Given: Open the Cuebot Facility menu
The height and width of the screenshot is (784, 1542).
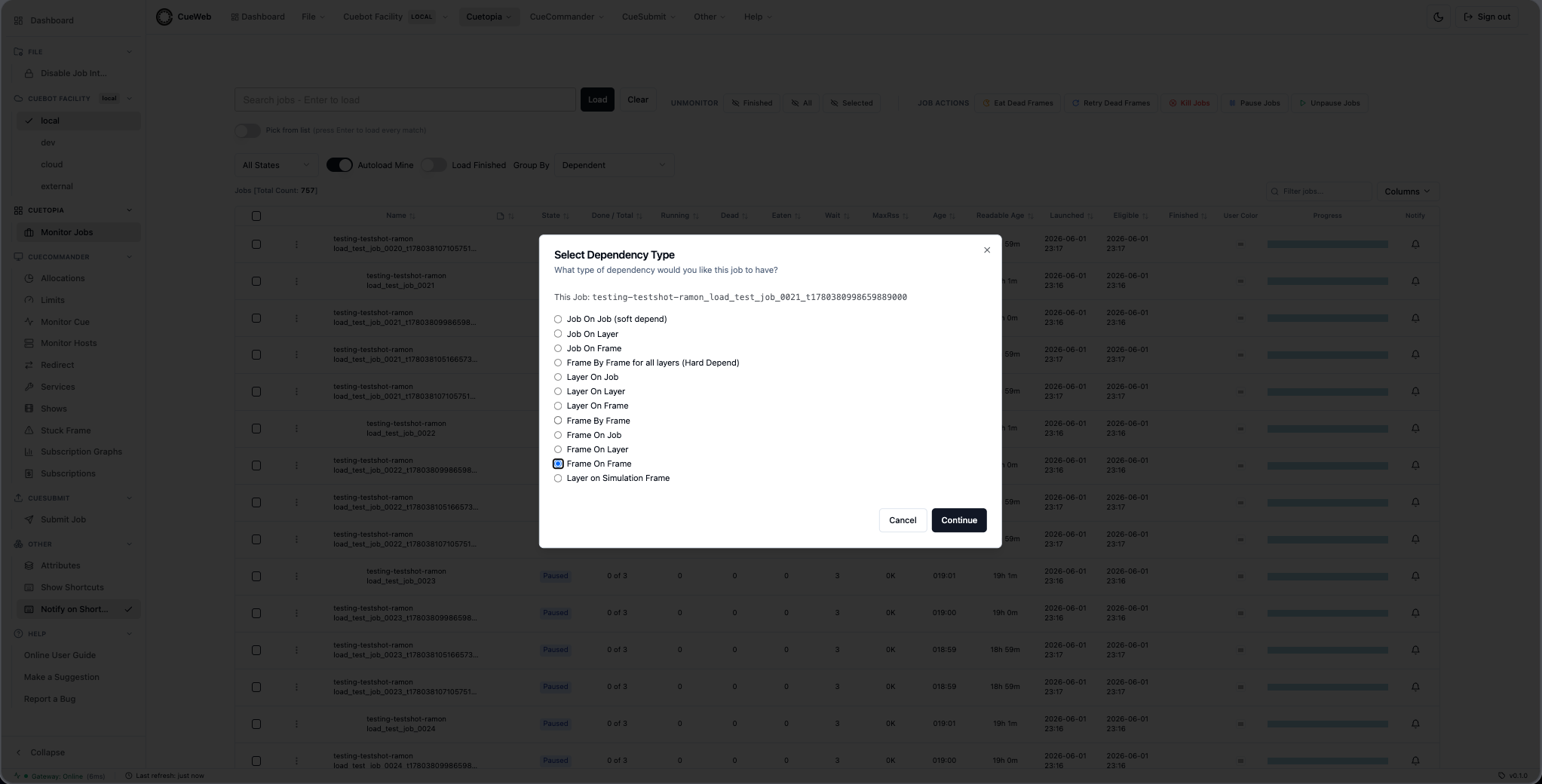Looking at the screenshot, I should point(396,17).
